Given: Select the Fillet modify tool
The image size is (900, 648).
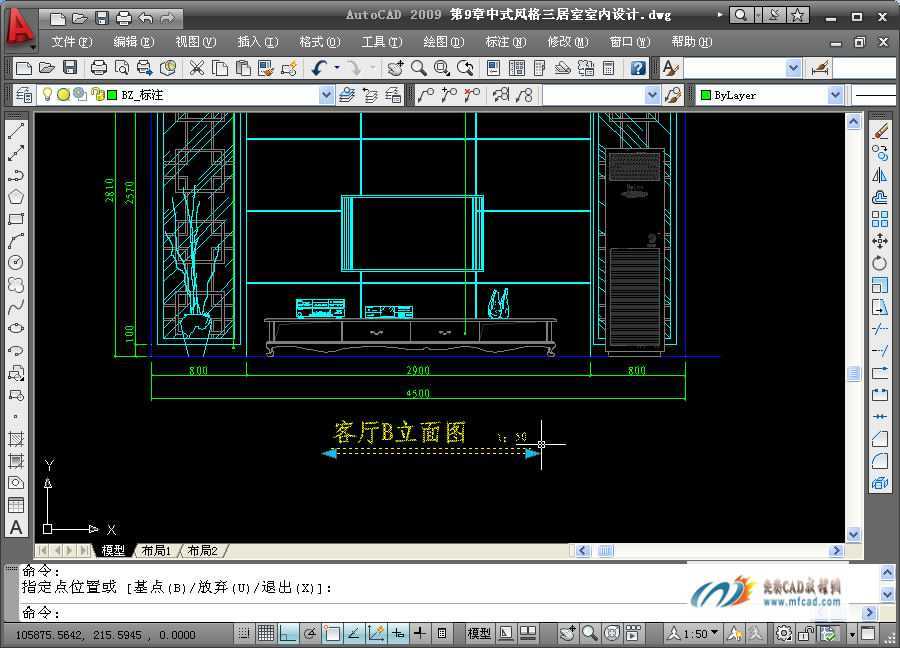Looking at the screenshot, I should click(880, 461).
